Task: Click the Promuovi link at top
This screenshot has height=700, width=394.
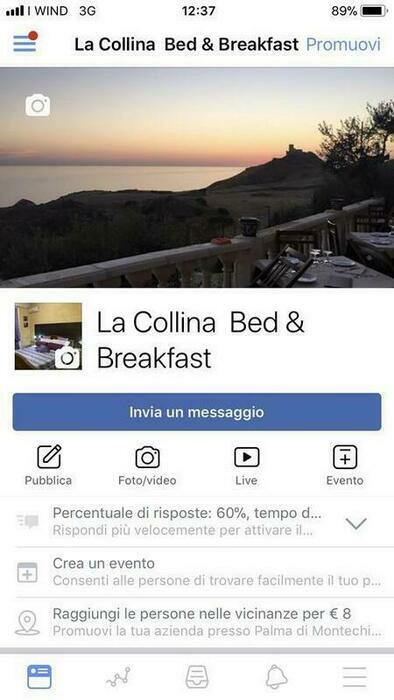Action: (x=343, y=44)
